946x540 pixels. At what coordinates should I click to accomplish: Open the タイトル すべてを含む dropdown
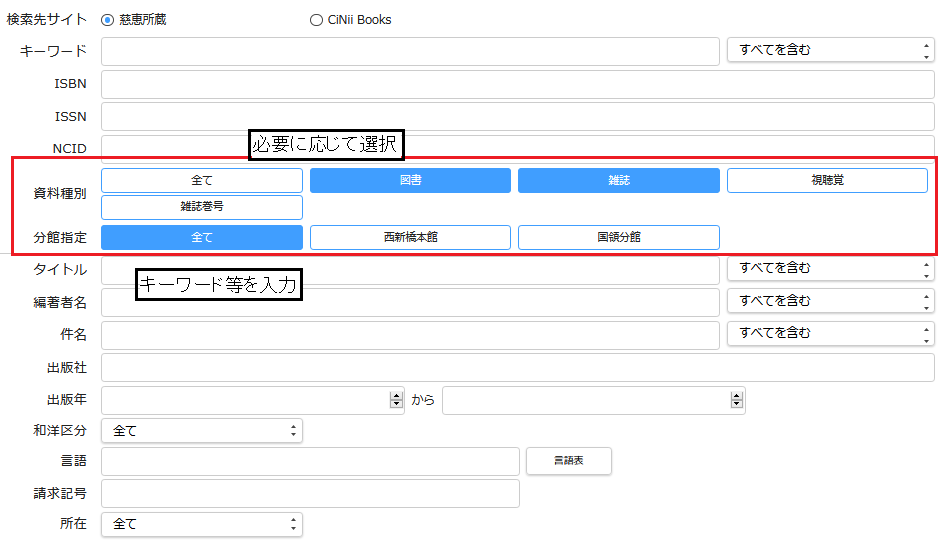(831, 268)
